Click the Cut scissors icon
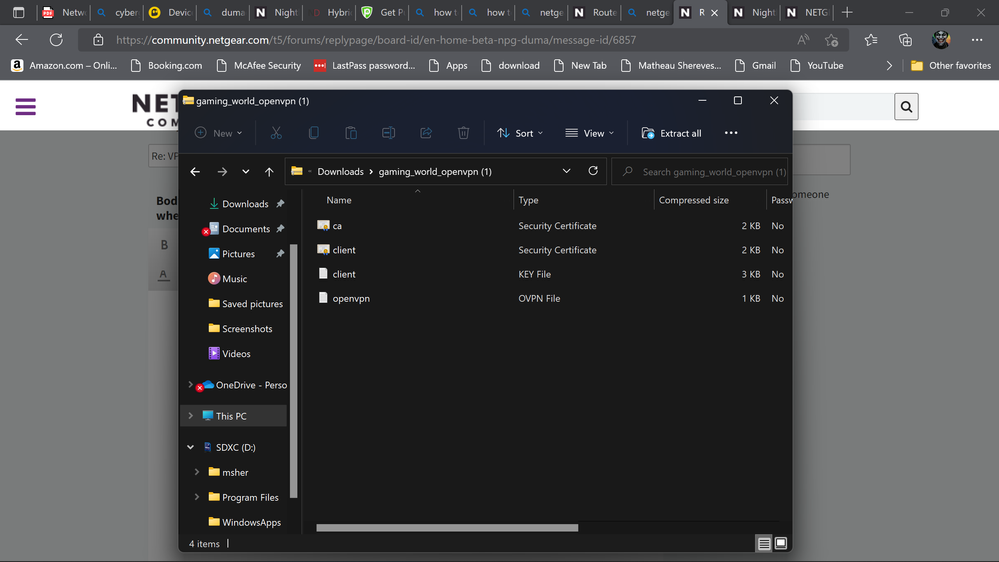Image resolution: width=999 pixels, height=562 pixels. 276,133
